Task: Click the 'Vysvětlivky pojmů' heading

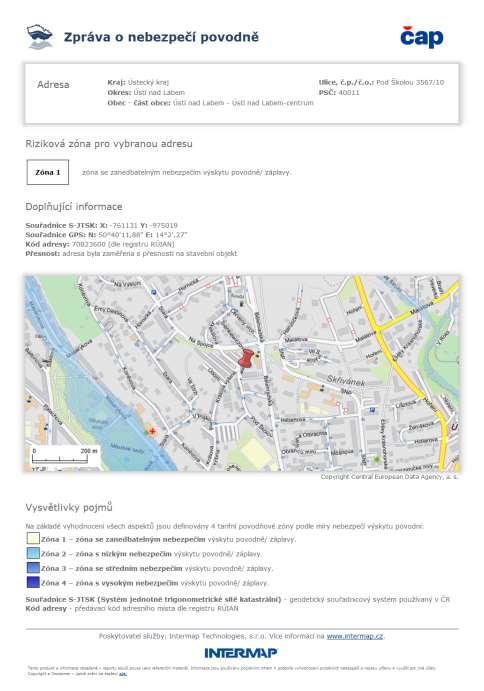Action: tap(69, 507)
